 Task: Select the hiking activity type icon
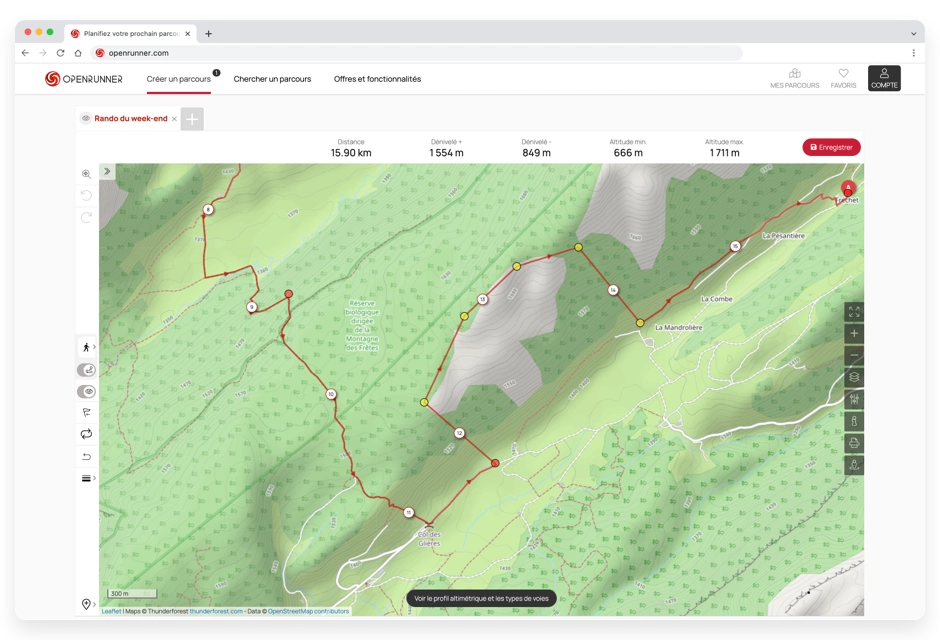point(86,347)
